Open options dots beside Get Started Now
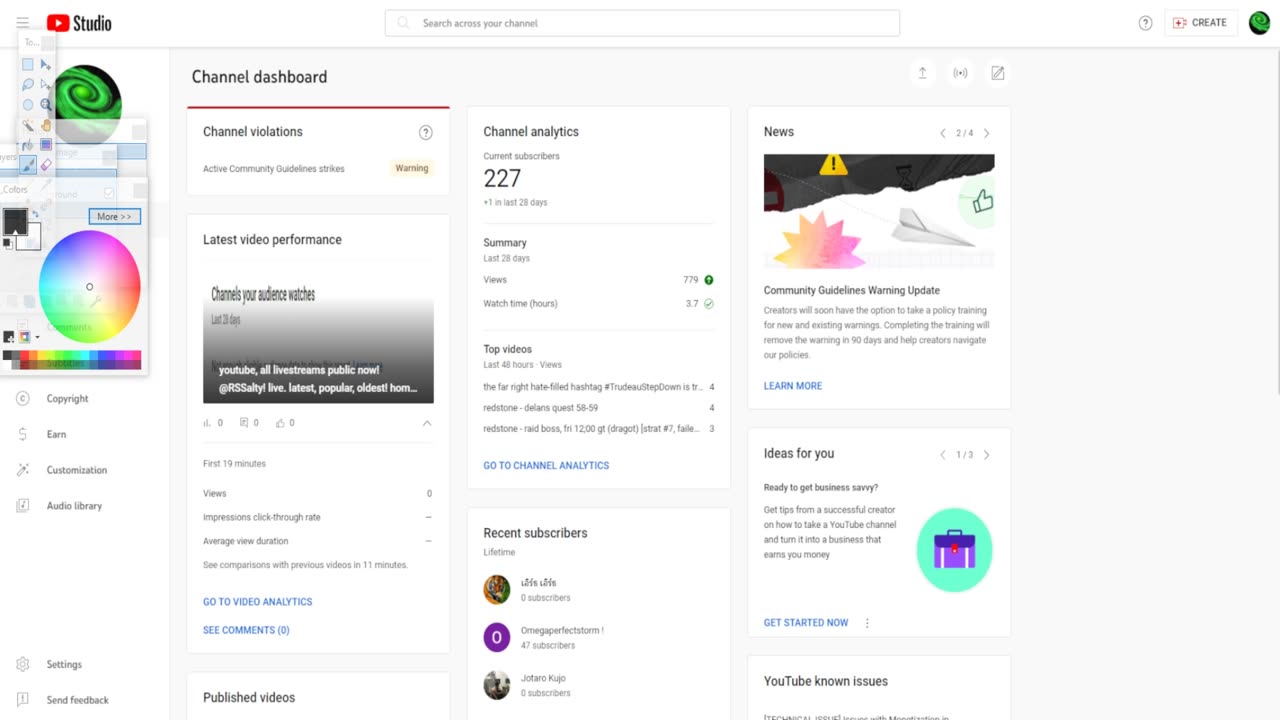The image size is (1280, 720). coord(867,623)
